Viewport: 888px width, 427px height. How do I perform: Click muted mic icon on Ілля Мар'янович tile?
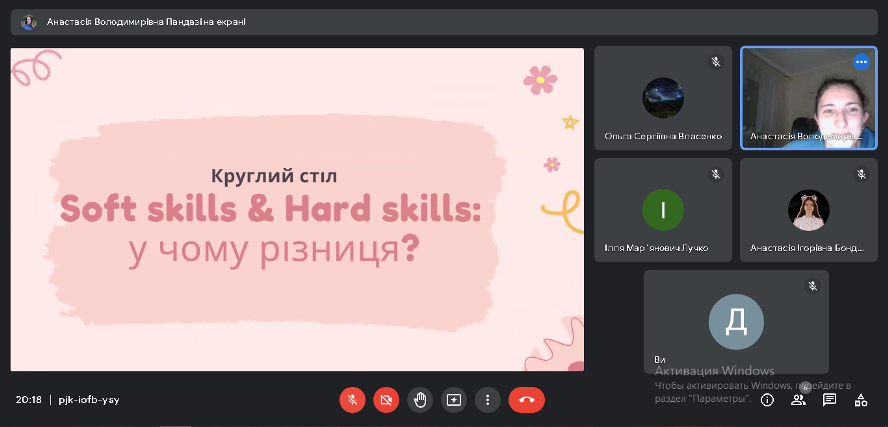click(x=715, y=174)
